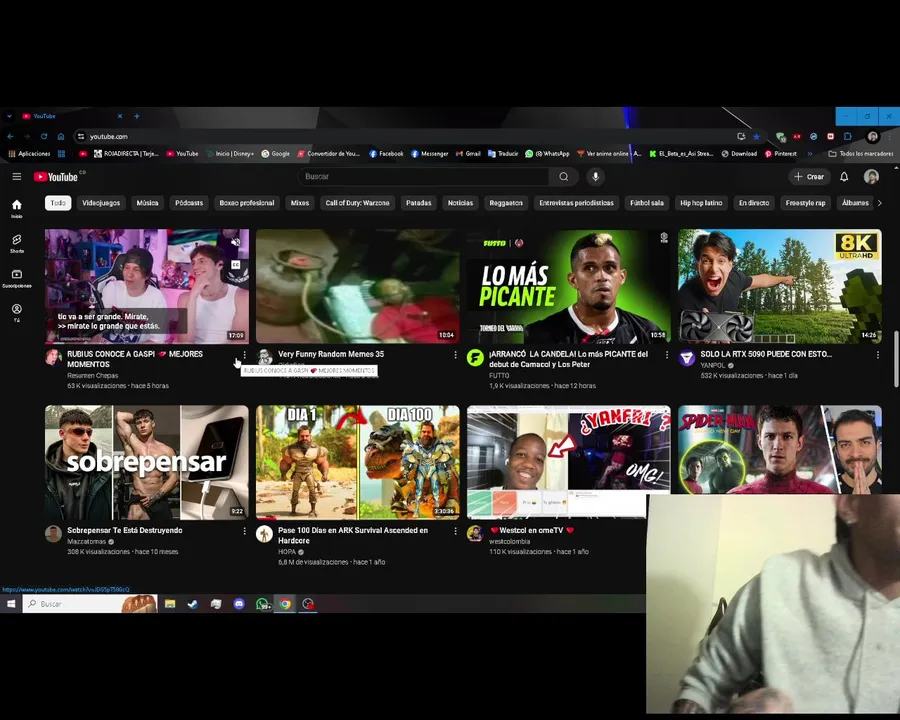This screenshot has height=720, width=900.
Task: Click the YouTube logo
Action: [56, 177]
